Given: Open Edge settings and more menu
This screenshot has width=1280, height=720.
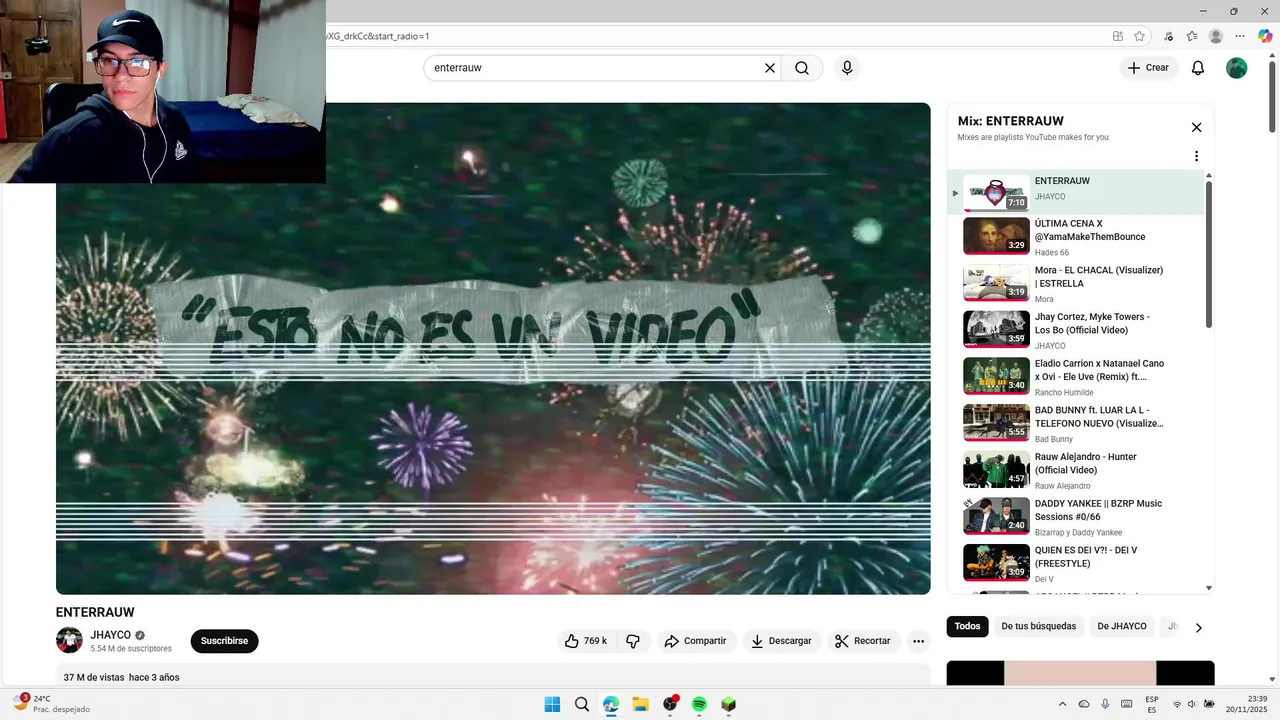Looking at the screenshot, I should click(x=1240, y=36).
